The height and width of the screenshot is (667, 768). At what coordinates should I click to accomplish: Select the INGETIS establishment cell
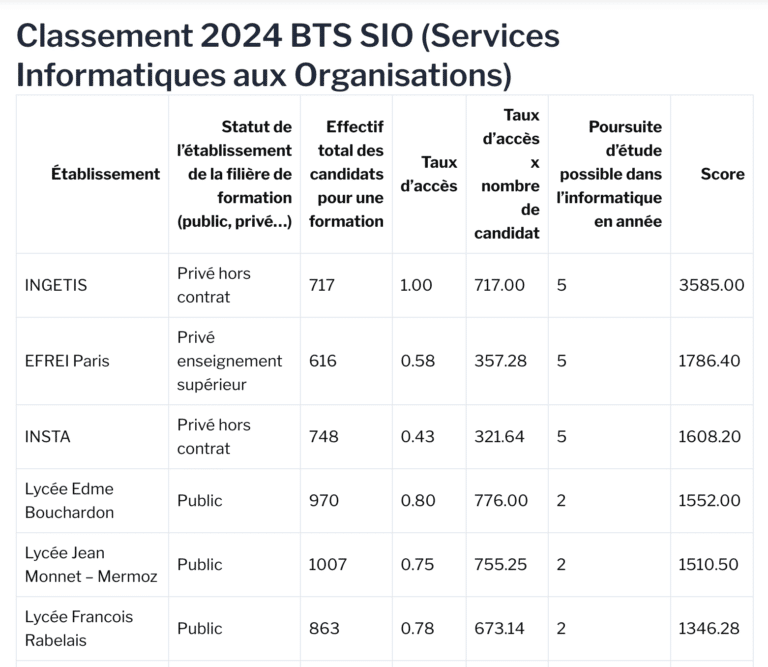tap(56, 285)
